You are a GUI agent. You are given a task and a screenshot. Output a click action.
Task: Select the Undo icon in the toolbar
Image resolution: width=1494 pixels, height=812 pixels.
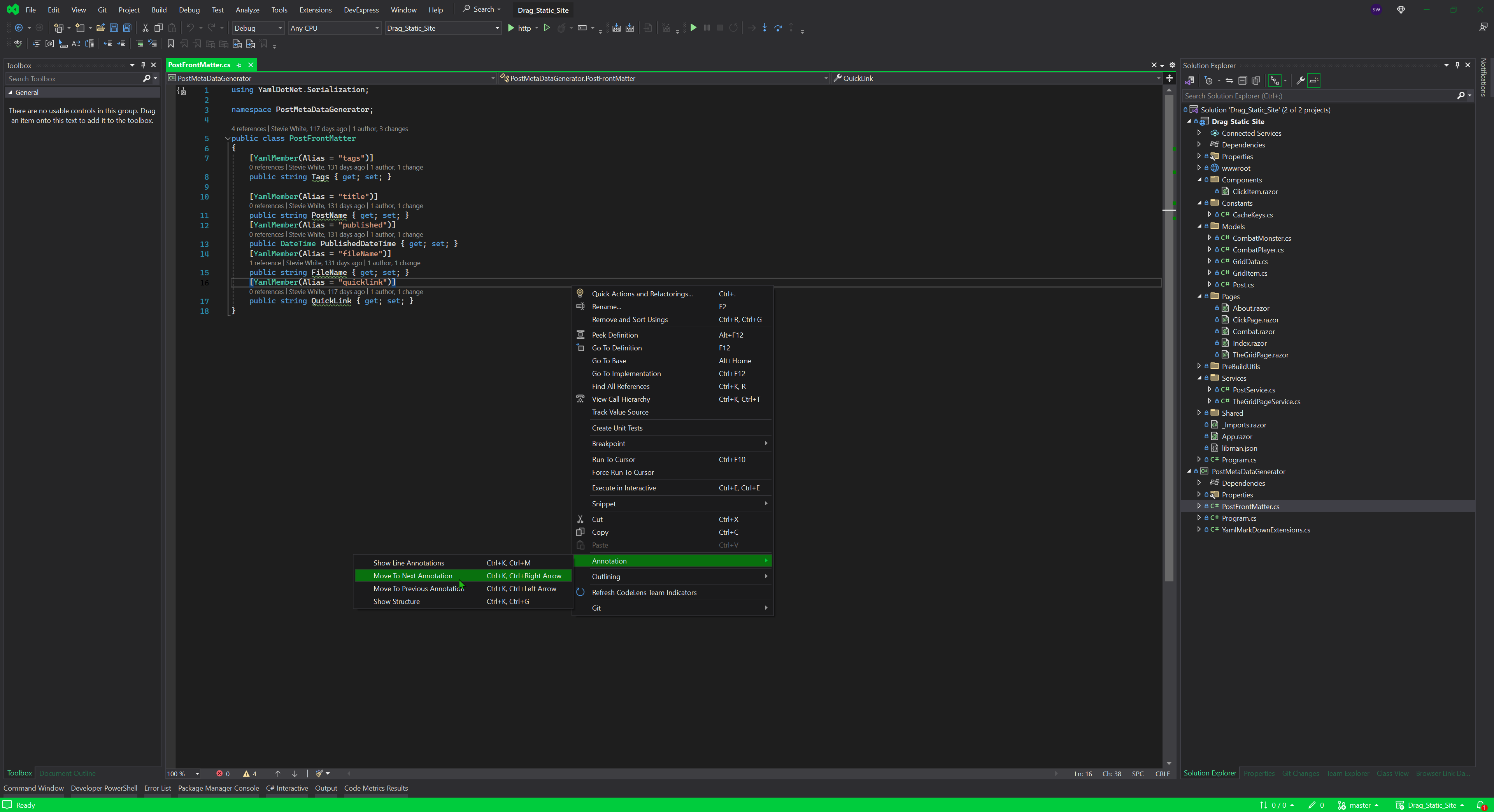[x=189, y=28]
